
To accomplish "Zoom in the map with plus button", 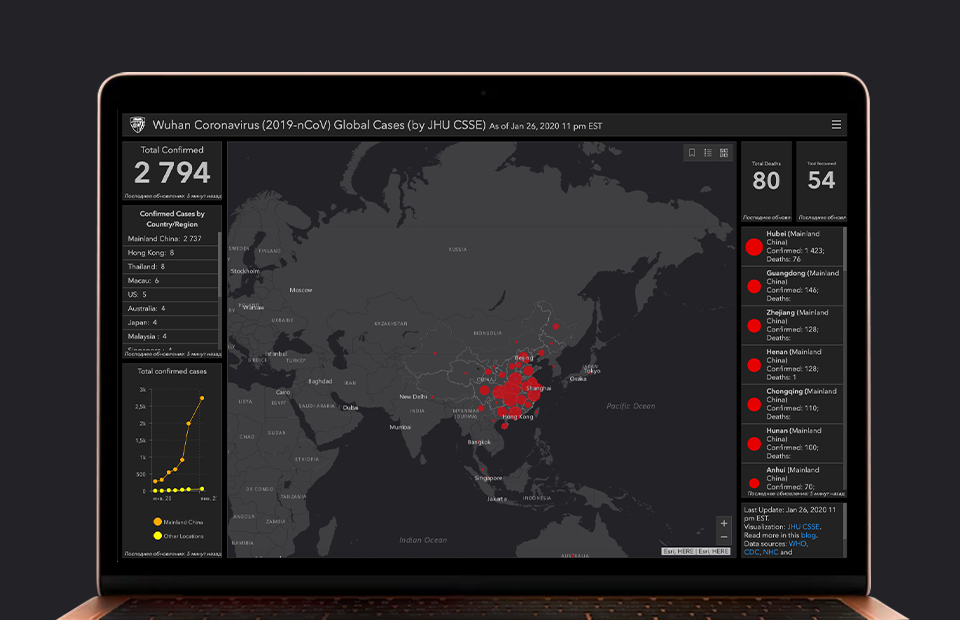I will coord(724,523).
